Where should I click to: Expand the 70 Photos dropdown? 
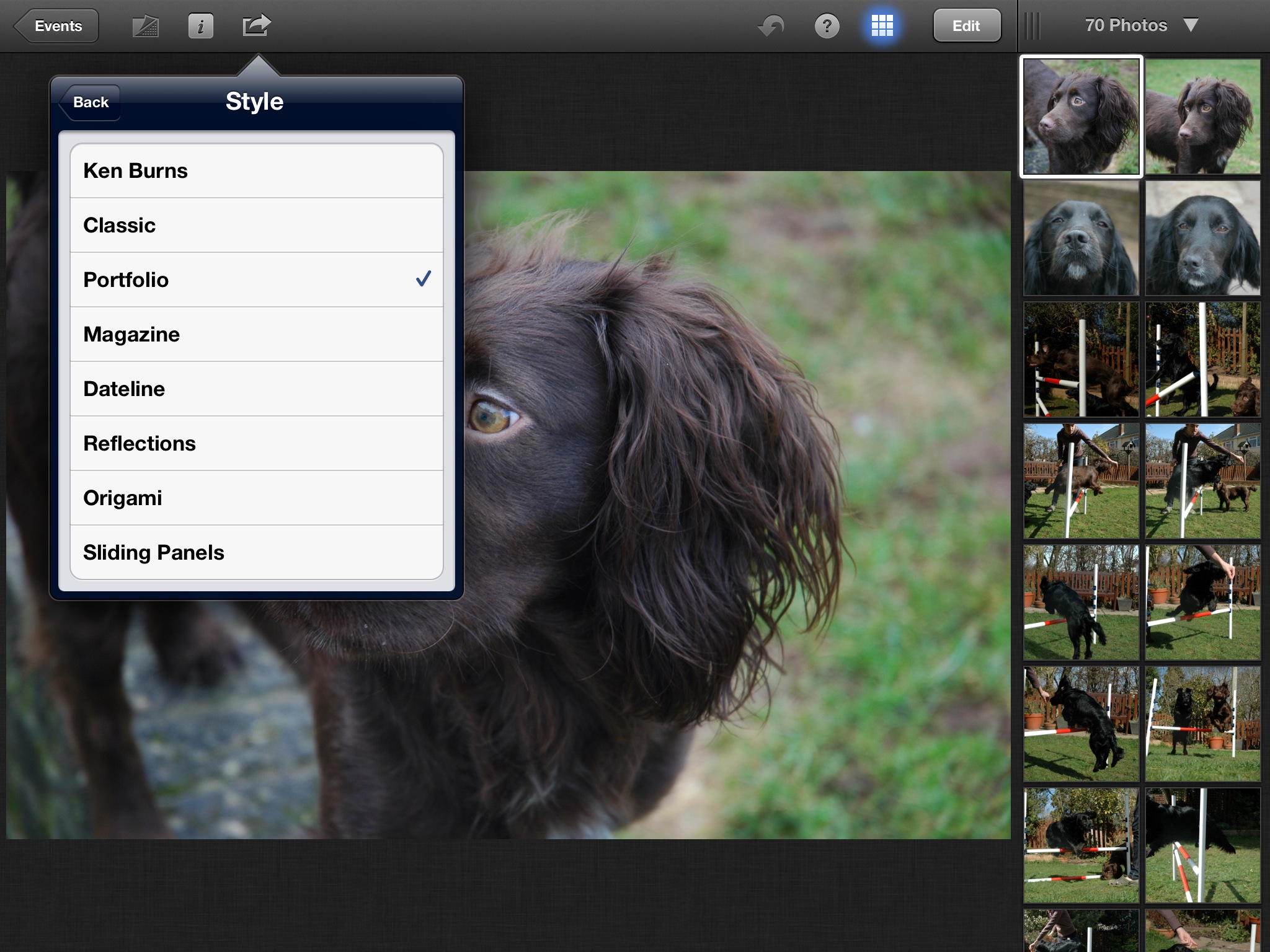pos(1140,25)
